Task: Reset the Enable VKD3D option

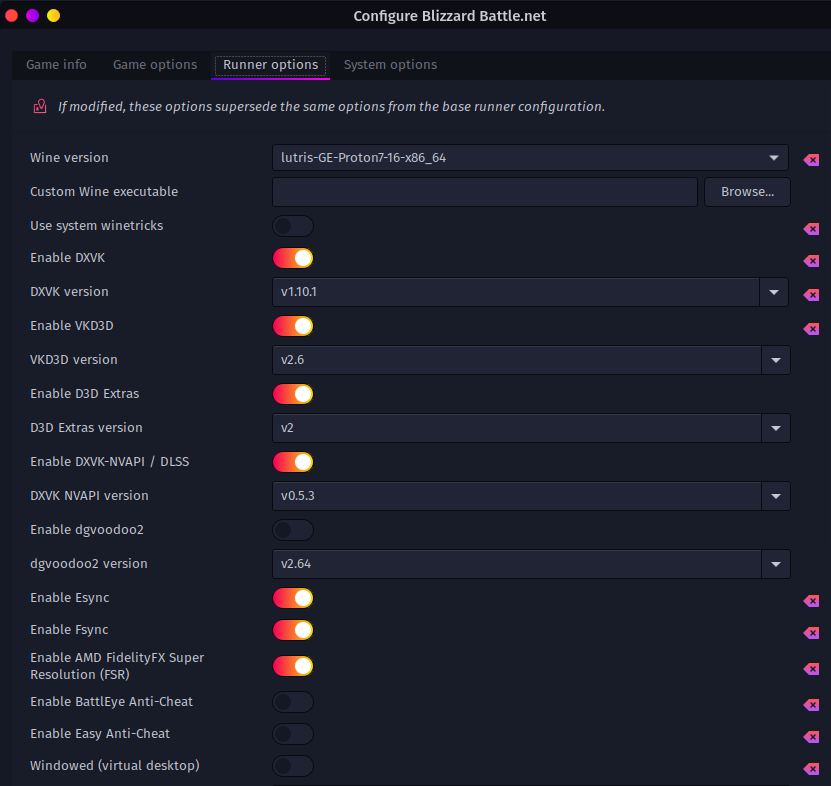Action: (x=811, y=329)
